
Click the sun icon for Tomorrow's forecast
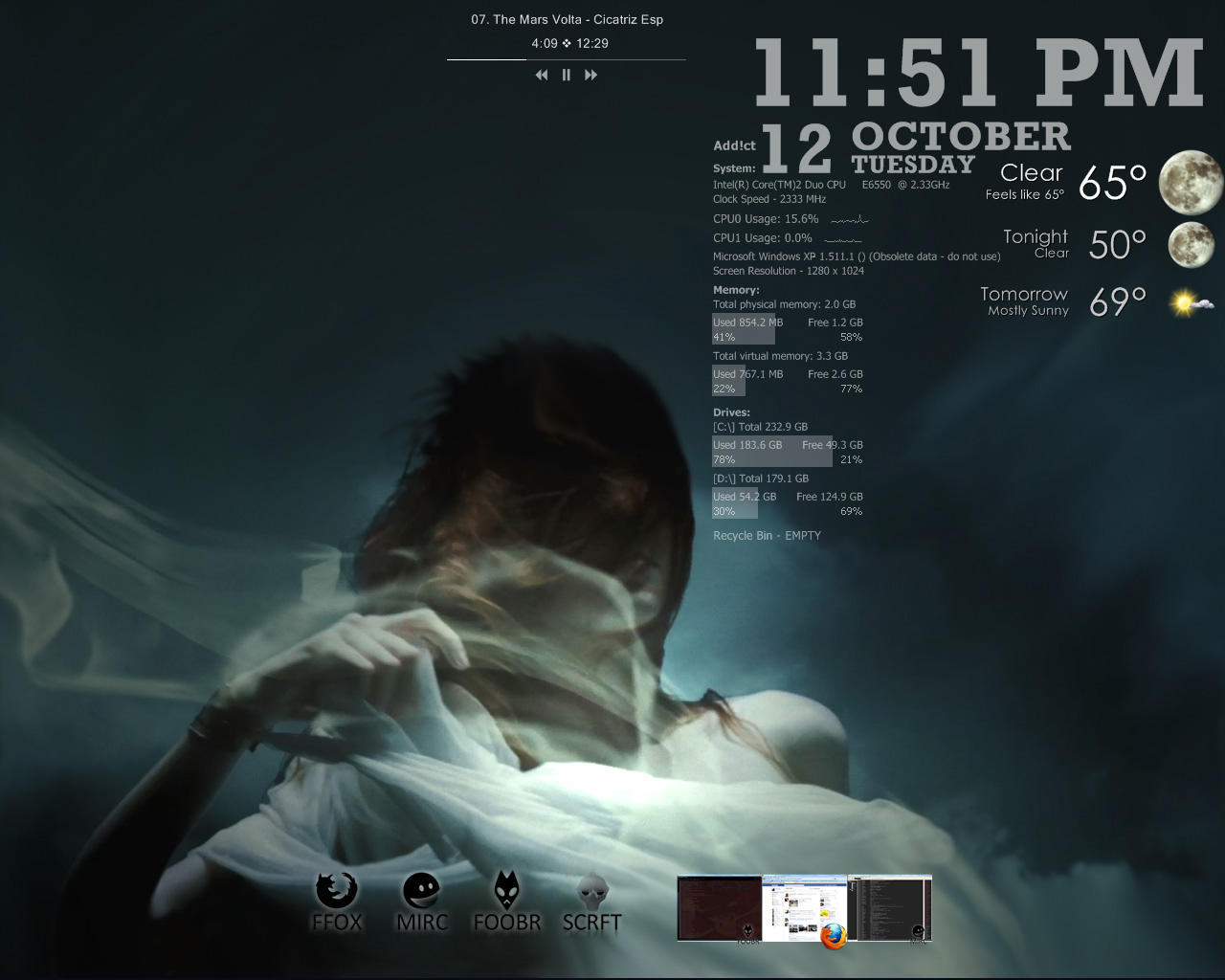point(1192,303)
